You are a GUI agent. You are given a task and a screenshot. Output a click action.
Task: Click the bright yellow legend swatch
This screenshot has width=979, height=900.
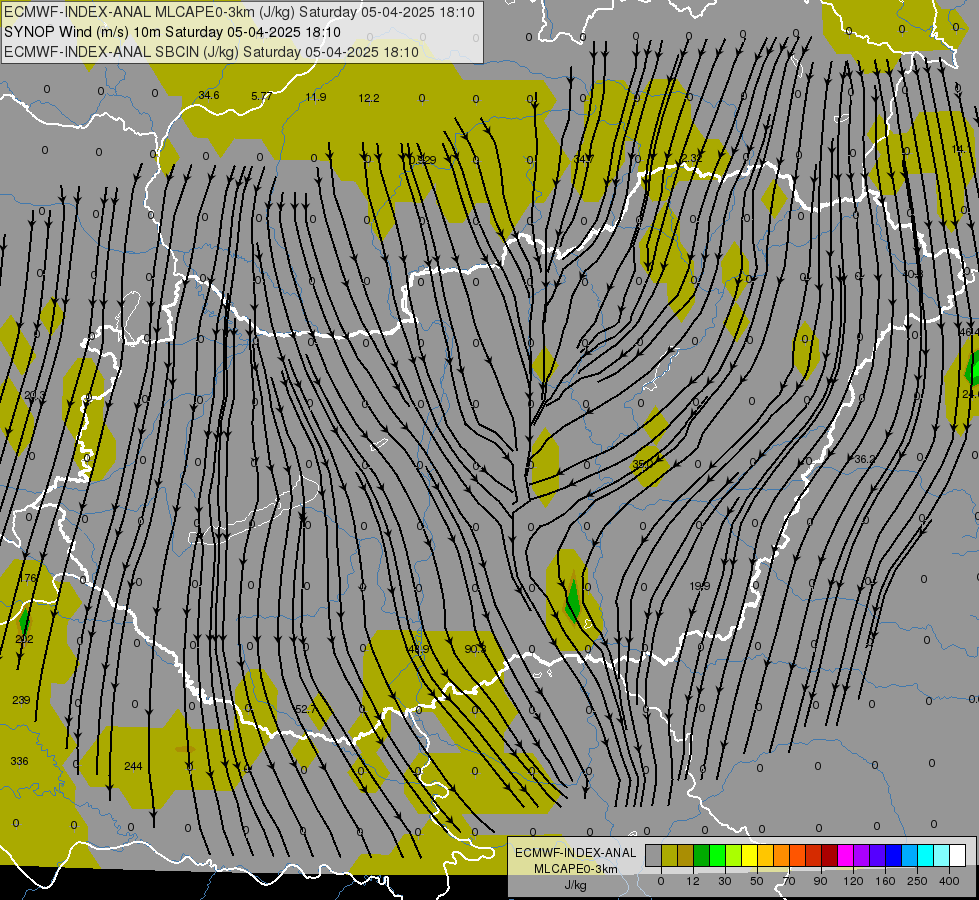coord(750,855)
